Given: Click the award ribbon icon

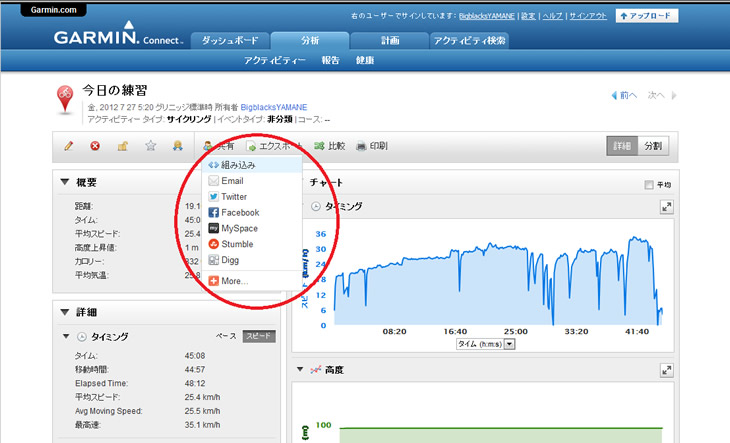Looking at the screenshot, I should (177, 146).
